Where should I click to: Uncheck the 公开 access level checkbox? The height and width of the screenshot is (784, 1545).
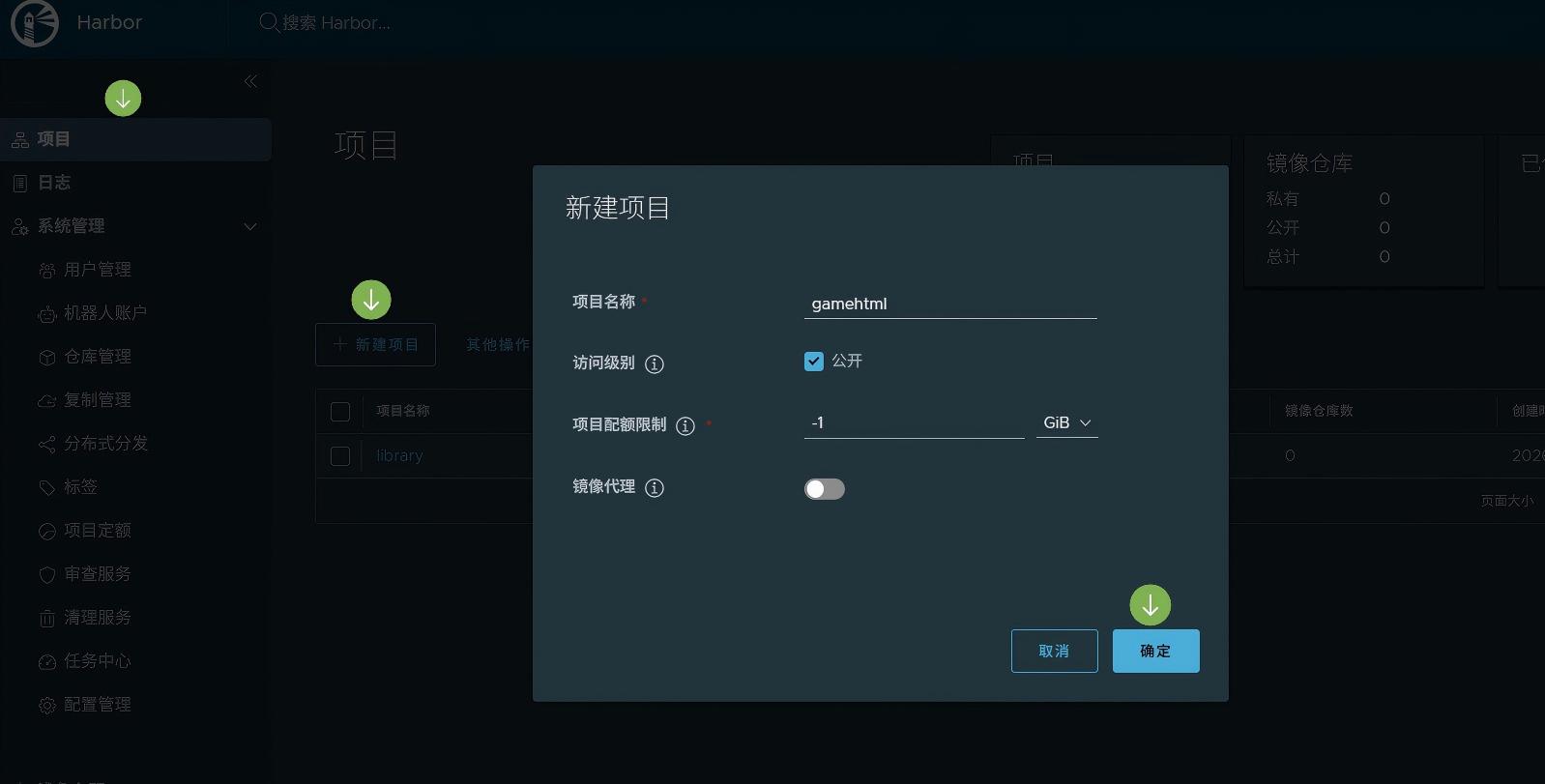point(814,362)
